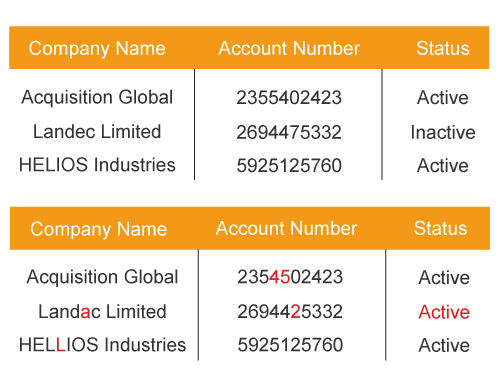This screenshot has width=500, height=380.
Task: Click the bottom table's Account Number header
Action: [286, 229]
